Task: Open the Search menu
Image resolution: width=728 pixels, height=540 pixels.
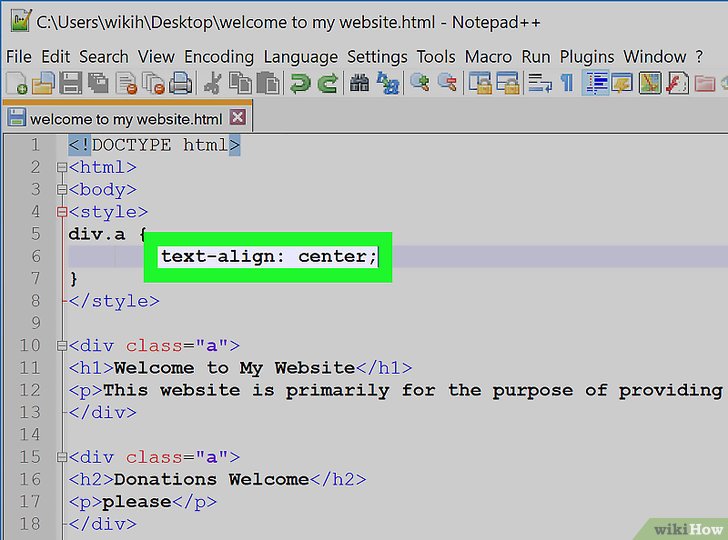Action: click(104, 57)
